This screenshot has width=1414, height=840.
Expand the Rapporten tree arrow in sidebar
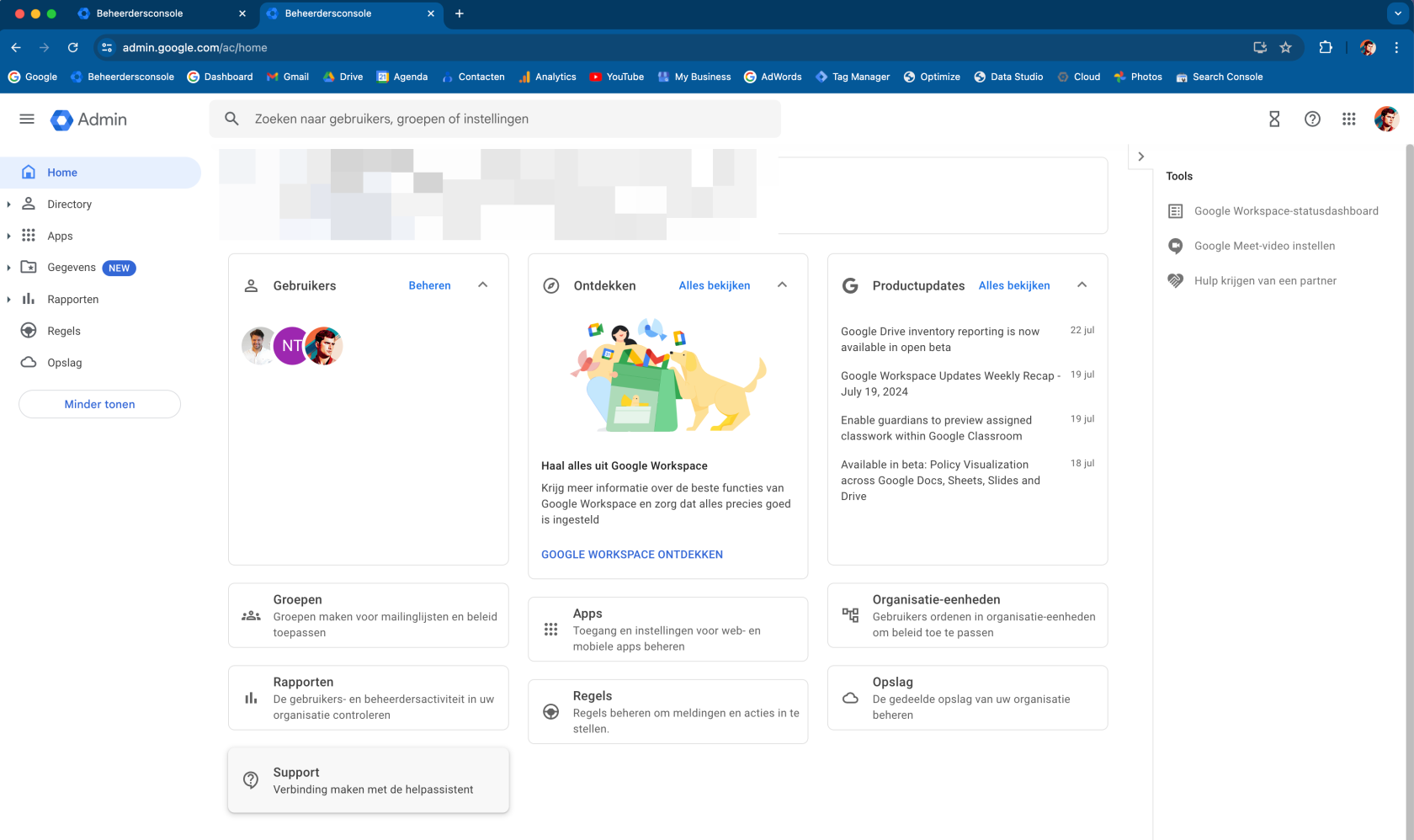8,300
